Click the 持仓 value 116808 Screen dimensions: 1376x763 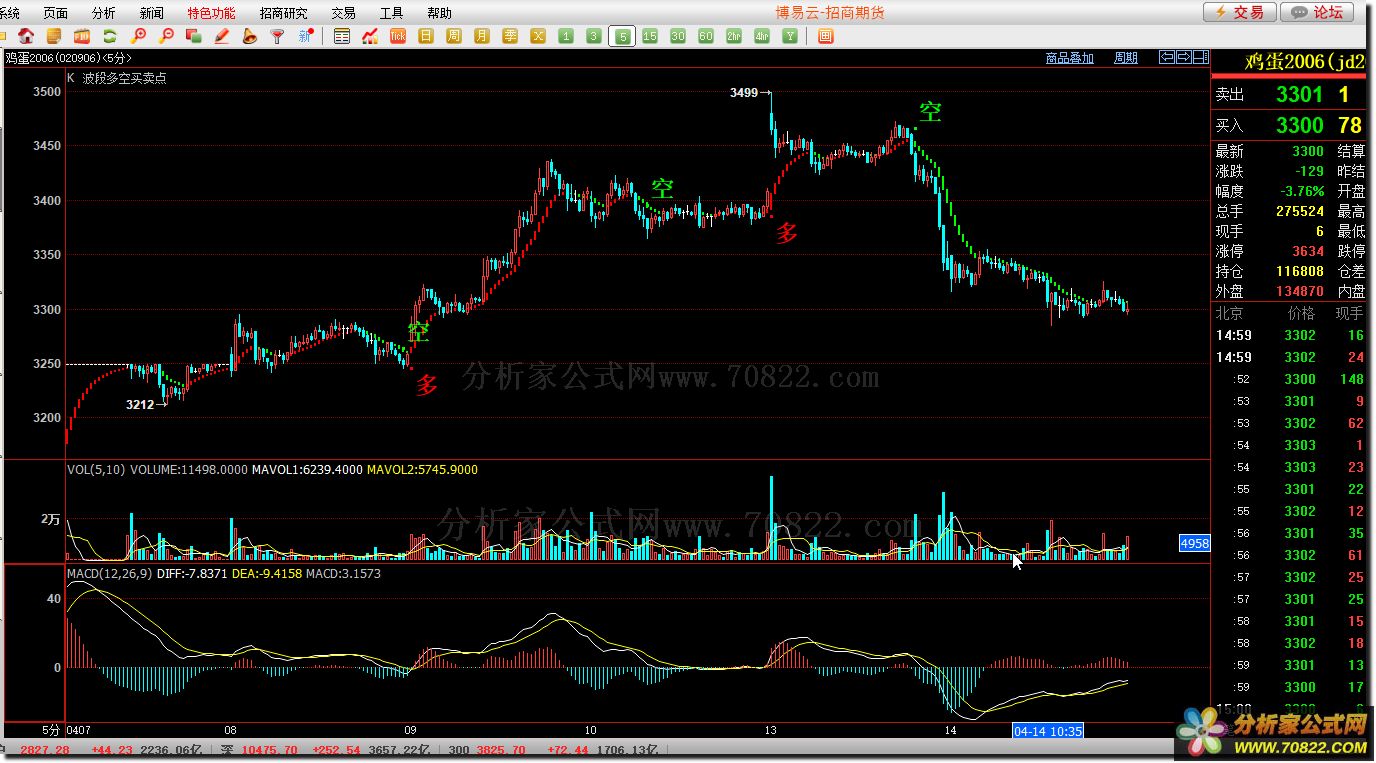pos(1299,271)
